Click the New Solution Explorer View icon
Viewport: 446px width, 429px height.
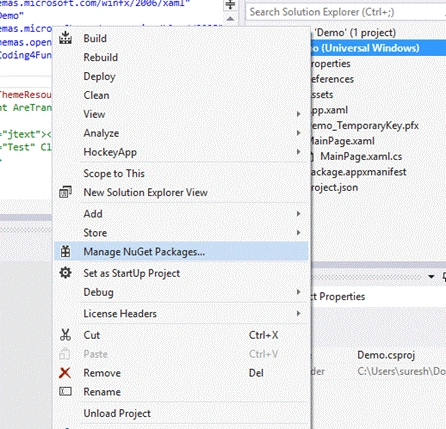(x=65, y=192)
